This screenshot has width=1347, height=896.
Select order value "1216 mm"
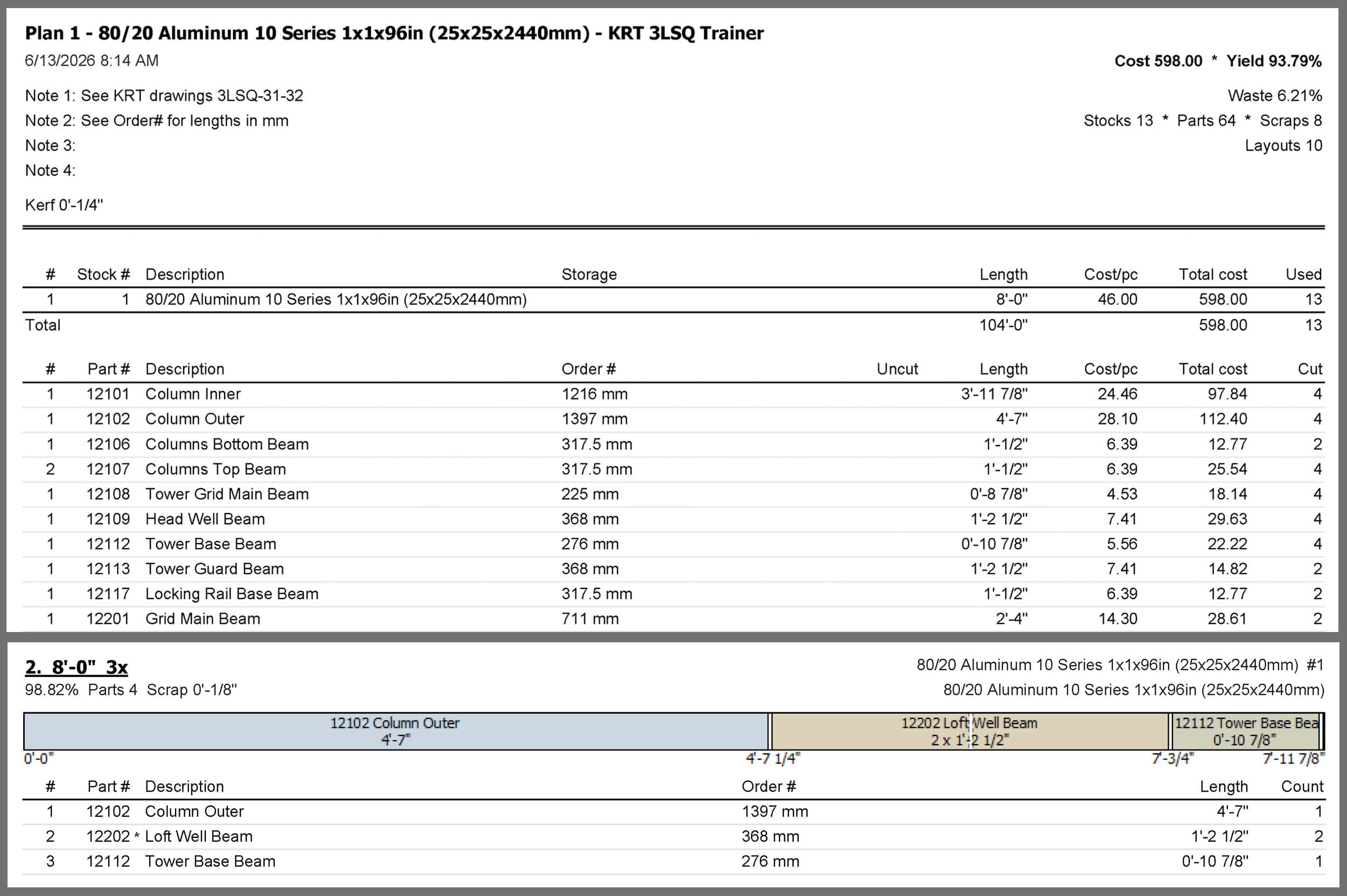pyautogui.click(x=594, y=394)
